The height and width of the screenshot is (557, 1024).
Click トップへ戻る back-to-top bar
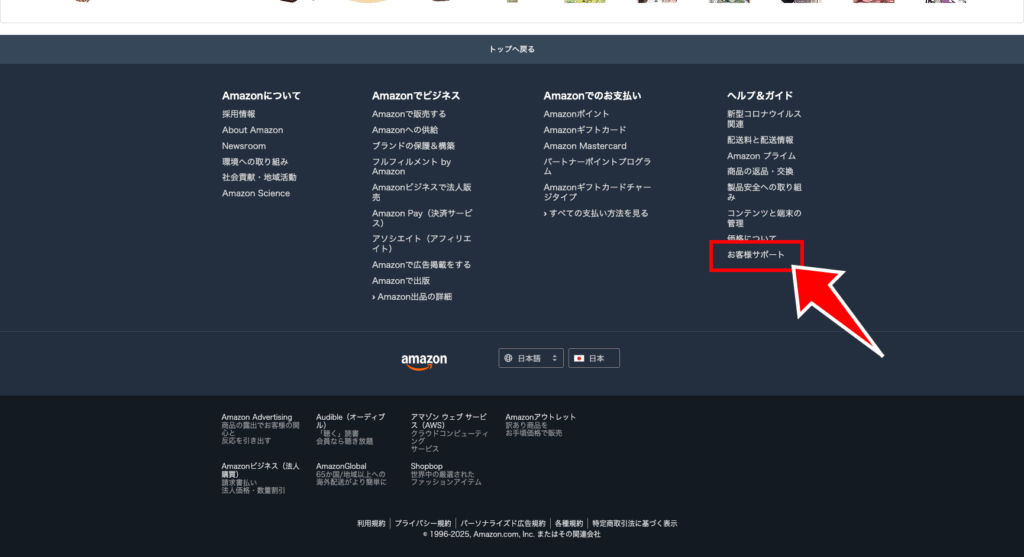pos(512,49)
